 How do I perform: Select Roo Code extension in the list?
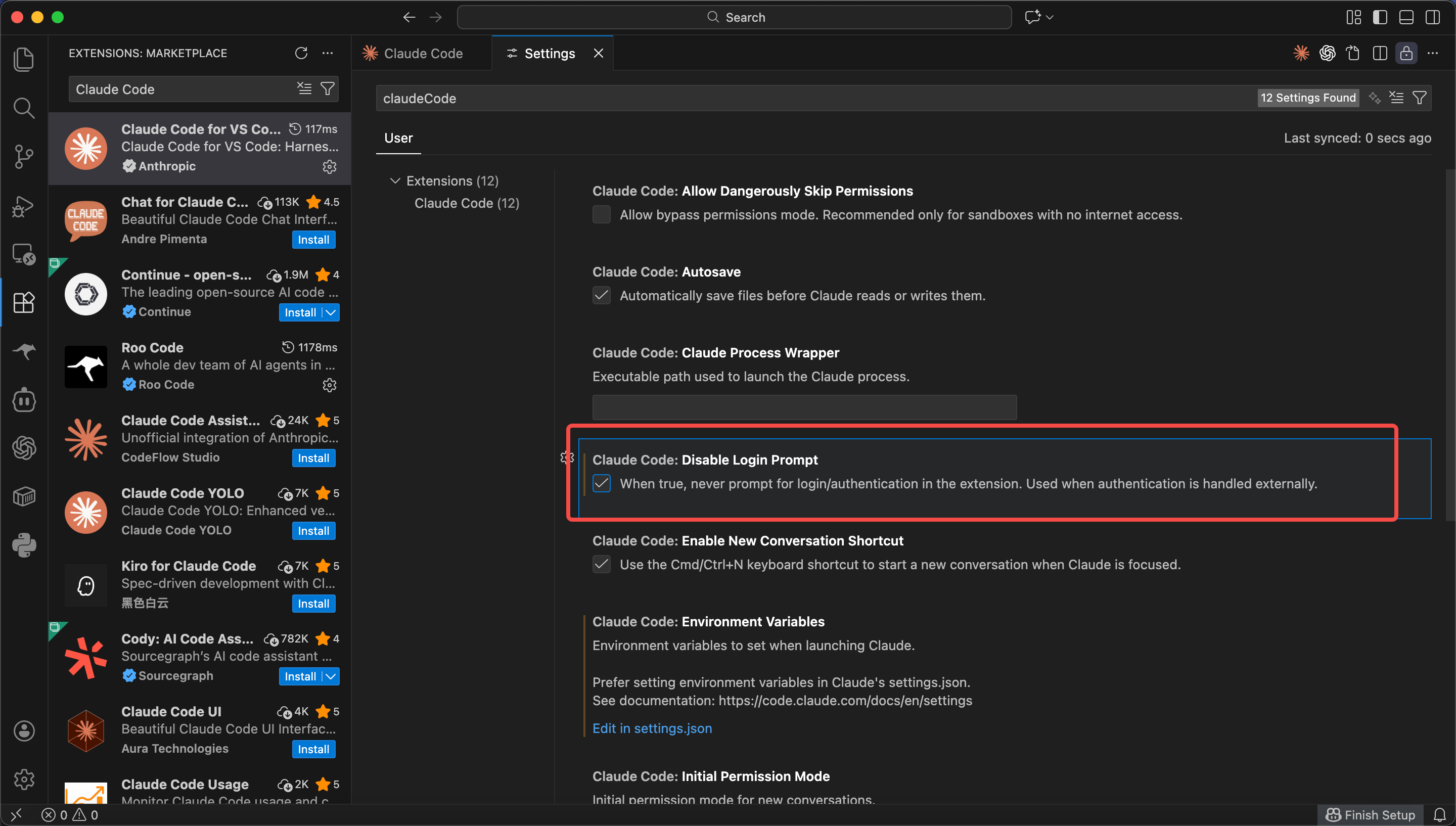coord(200,367)
